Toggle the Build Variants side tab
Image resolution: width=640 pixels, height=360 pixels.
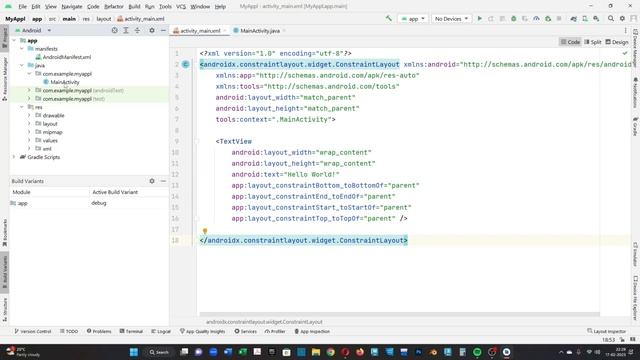pos(5,271)
